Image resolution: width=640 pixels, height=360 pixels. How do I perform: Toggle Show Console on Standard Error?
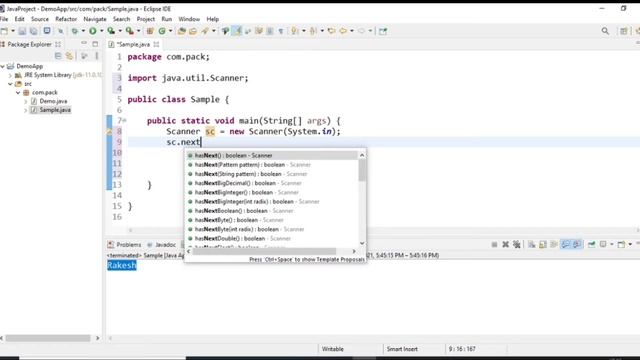[577, 244]
